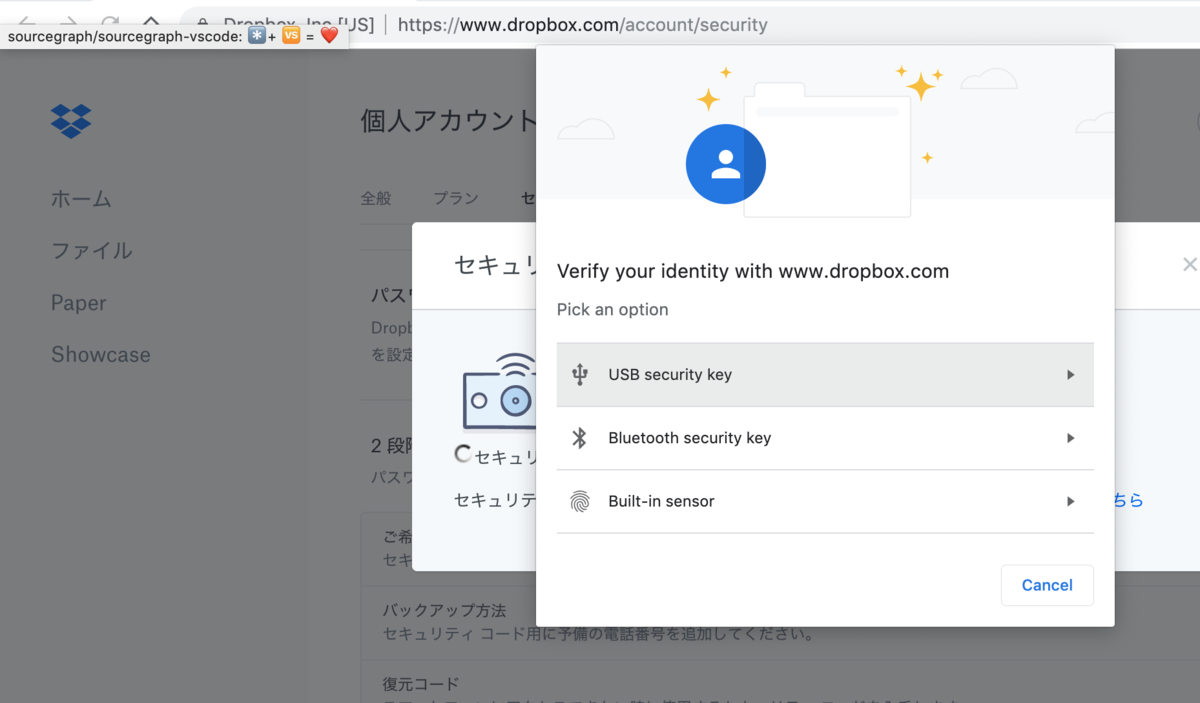Click the security key illustration in Dropbox modal
The height and width of the screenshot is (703, 1200).
pos(499,391)
